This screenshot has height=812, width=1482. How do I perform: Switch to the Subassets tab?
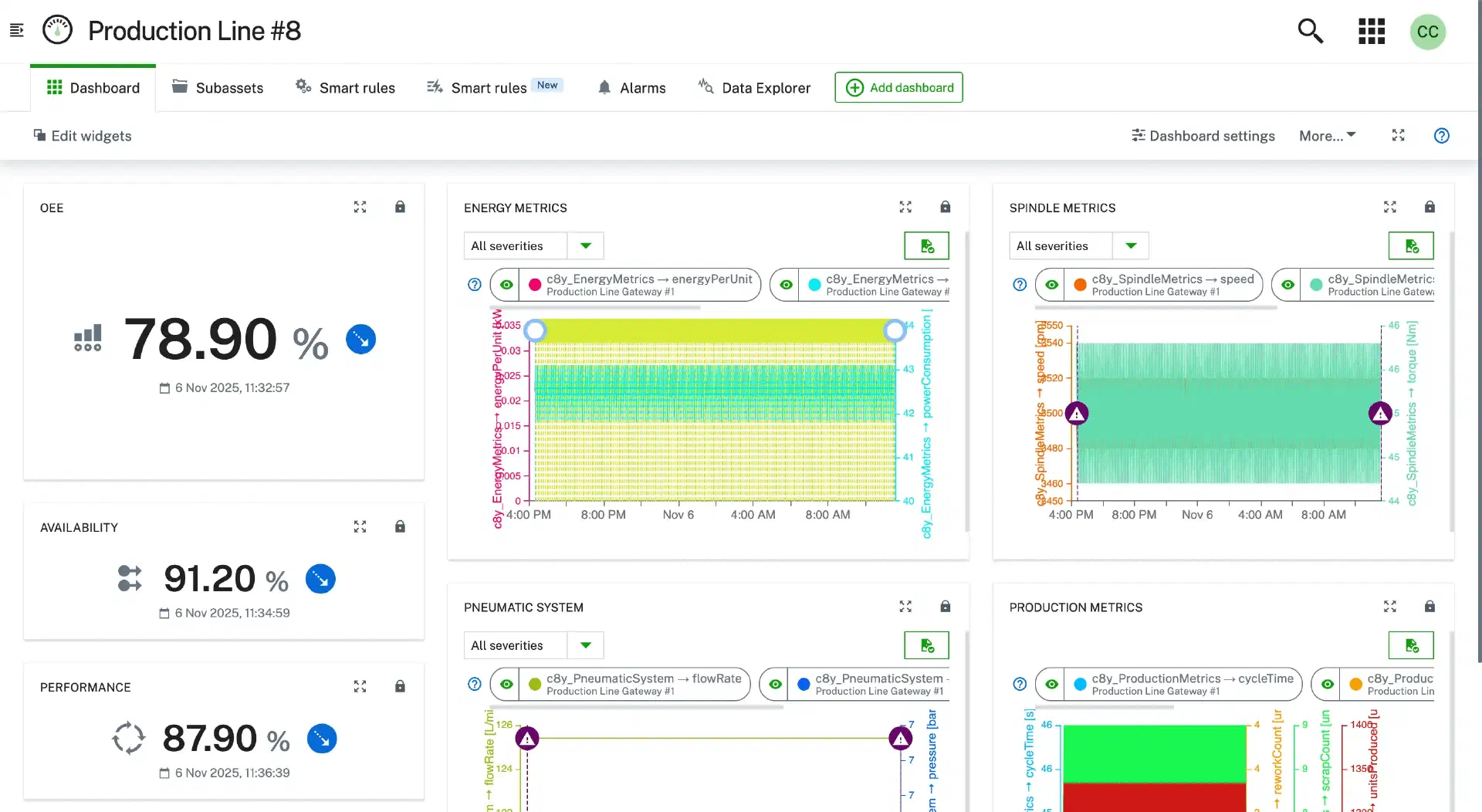pyautogui.click(x=218, y=88)
